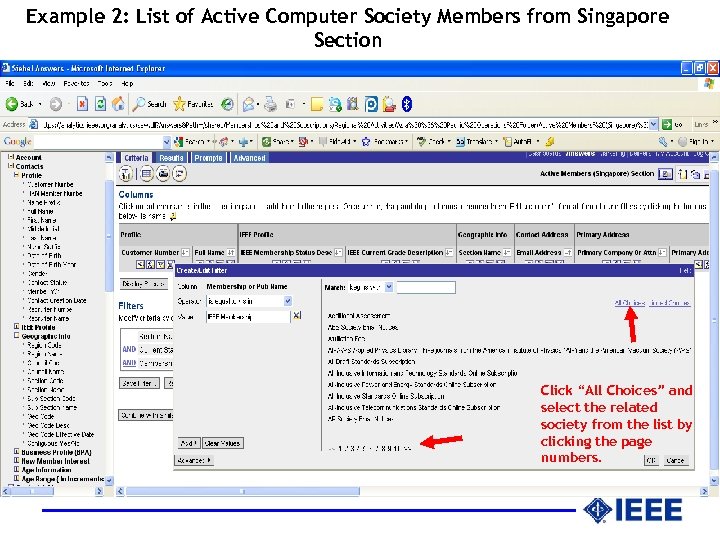Click the sort button beside Email Address column
720x540 pixels.
click(568, 252)
